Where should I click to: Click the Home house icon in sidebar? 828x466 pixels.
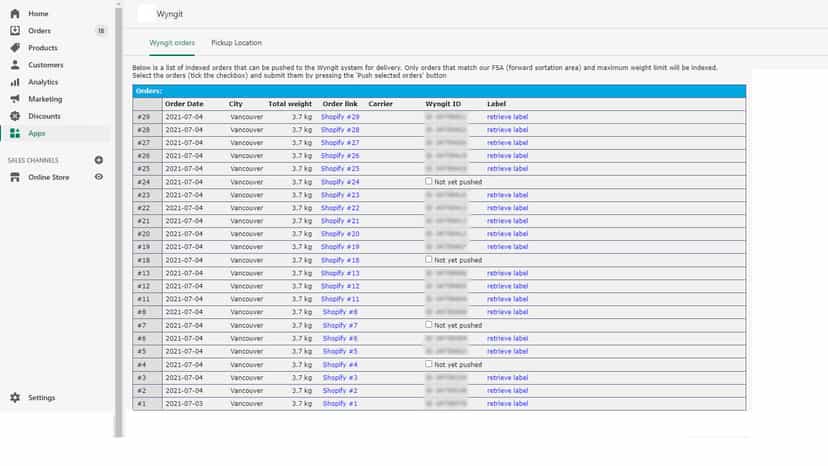coord(15,14)
